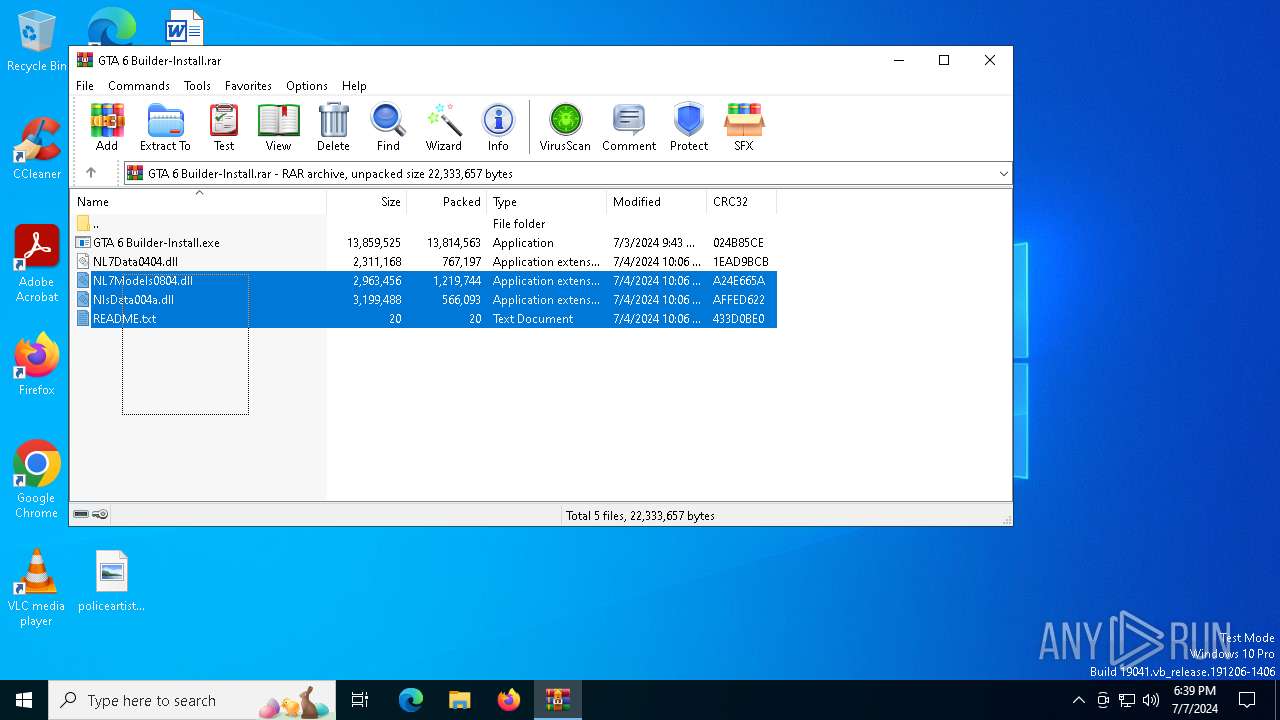Sort by Packed column header

pos(447,201)
